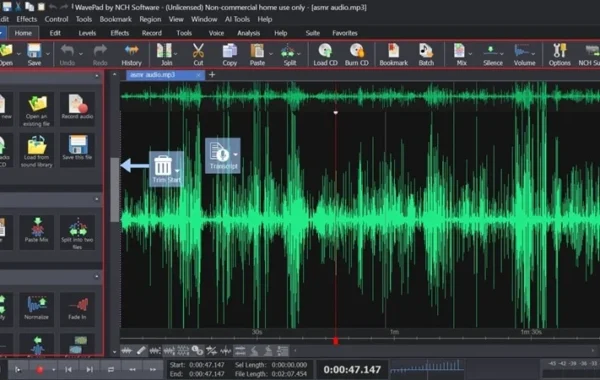Collapse the top sidebar section arrow
The width and height of the screenshot is (600, 380).
click(96, 76)
